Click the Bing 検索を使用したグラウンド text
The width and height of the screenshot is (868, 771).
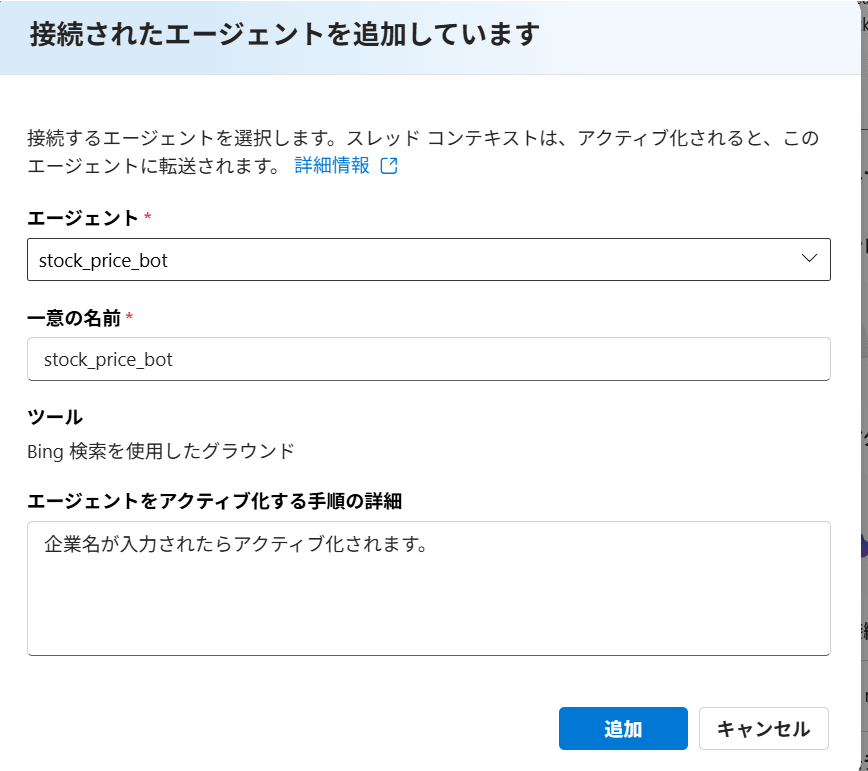tap(161, 451)
